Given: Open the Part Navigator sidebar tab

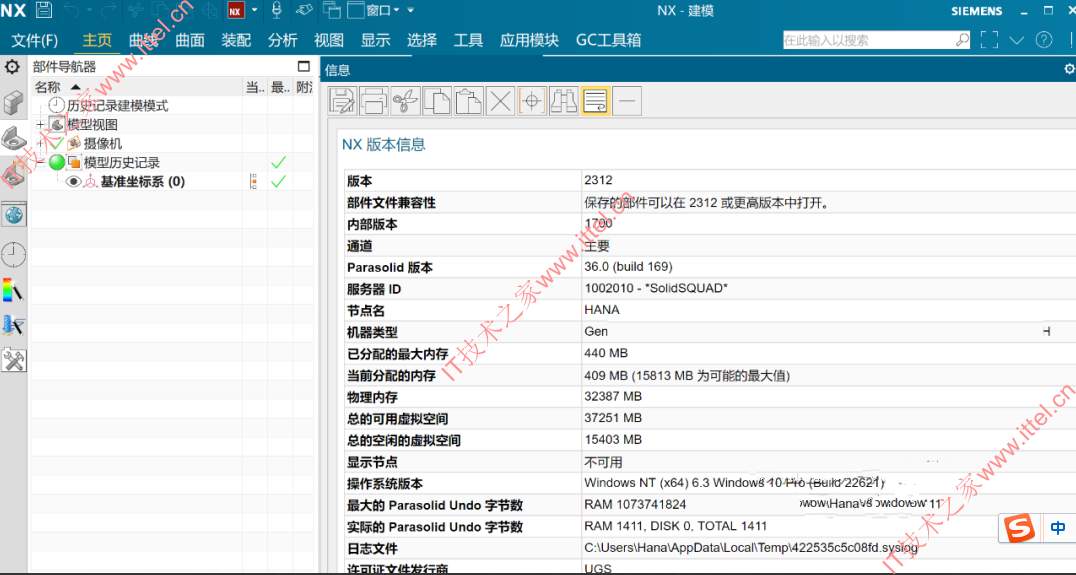Looking at the screenshot, I should pyautogui.click(x=14, y=139).
